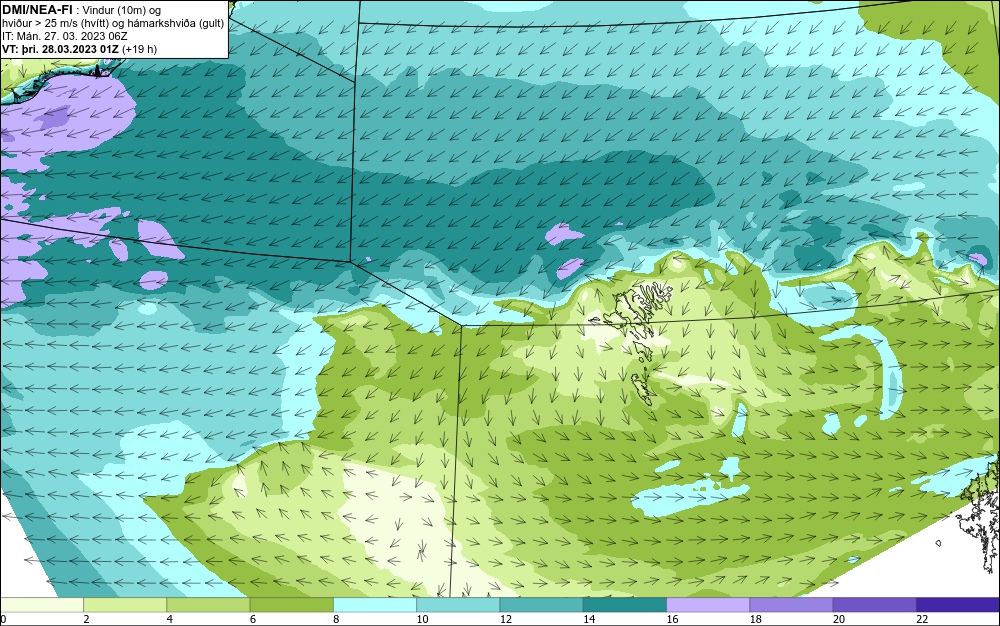Pick the 12–14 m/s teal legend swatch
This screenshot has height=626, width=1000.
pyautogui.click(x=541, y=605)
